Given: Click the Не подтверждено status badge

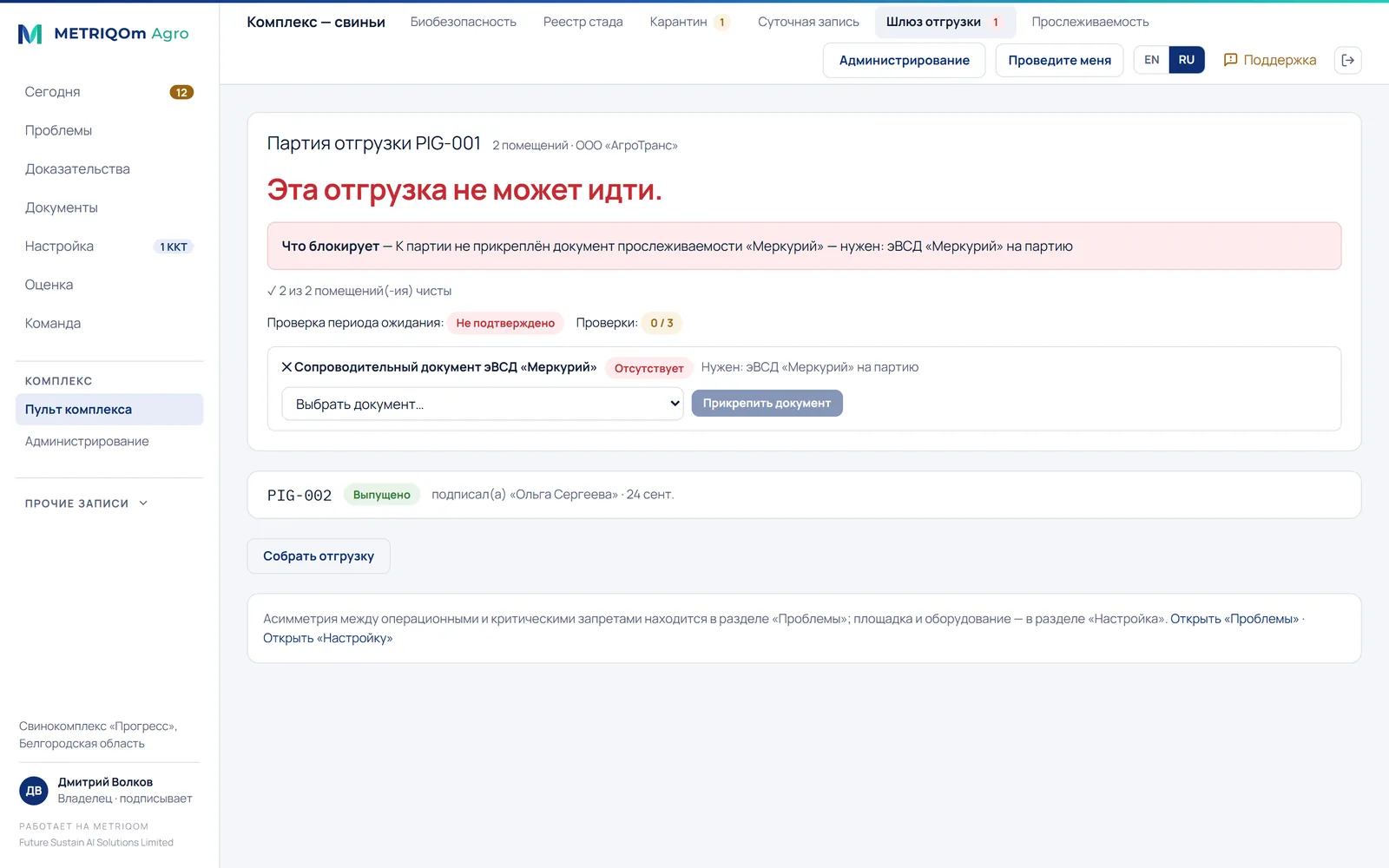Looking at the screenshot, I should (x=505, y=323).
